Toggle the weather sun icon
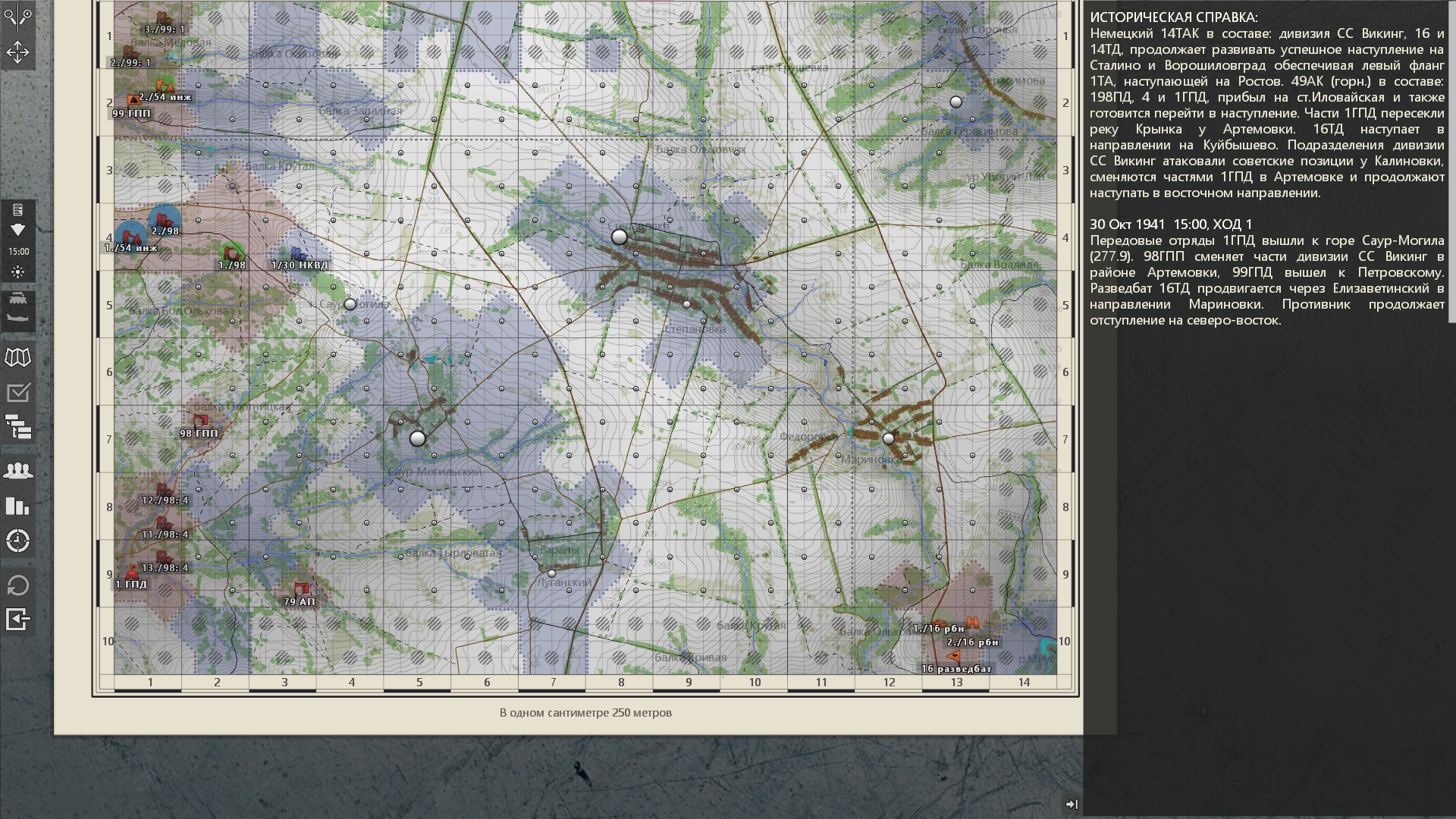Screen dimensions: 1456x819 pyautogui.click(x=18, y=272)
